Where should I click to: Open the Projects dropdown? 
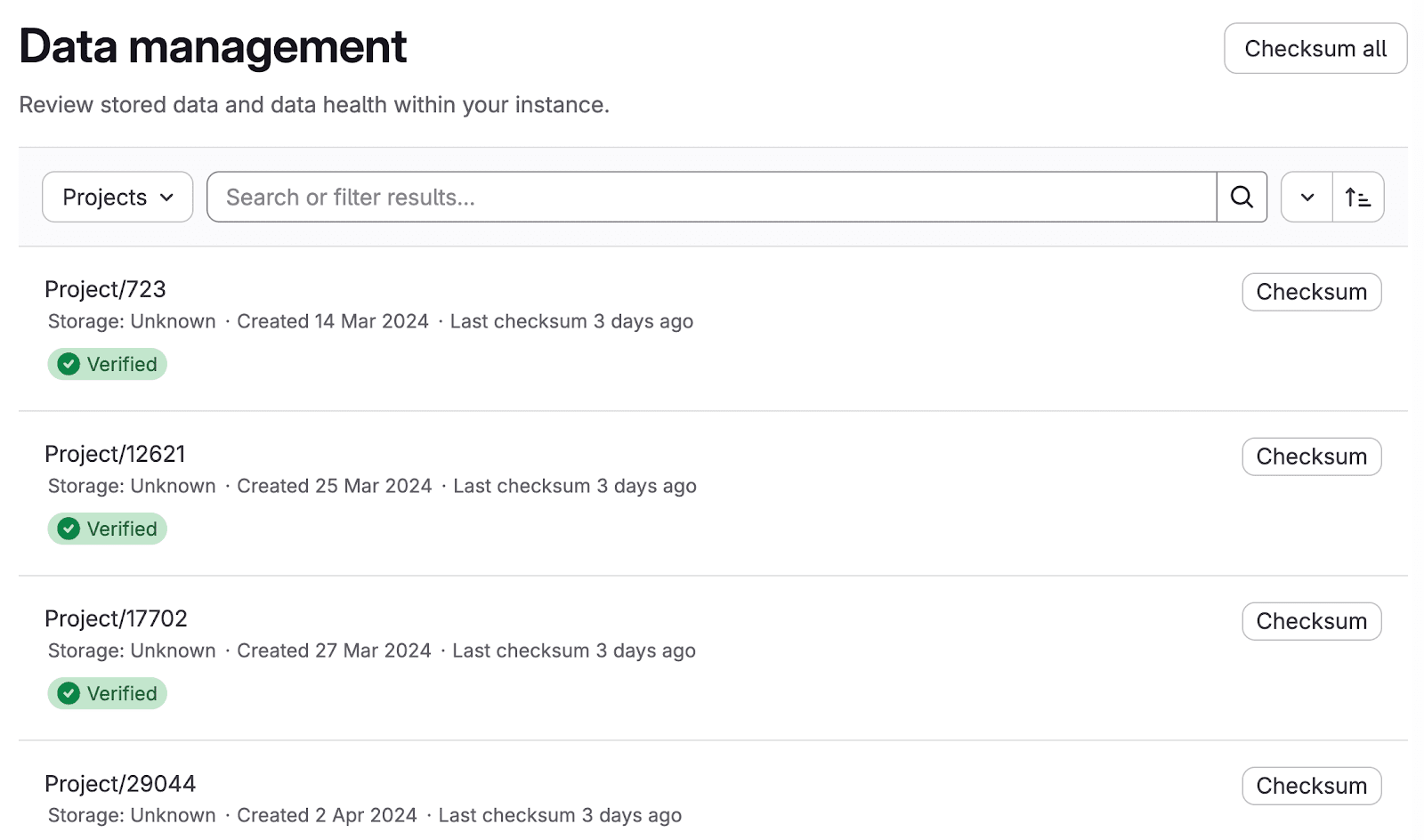click(117, 197)
